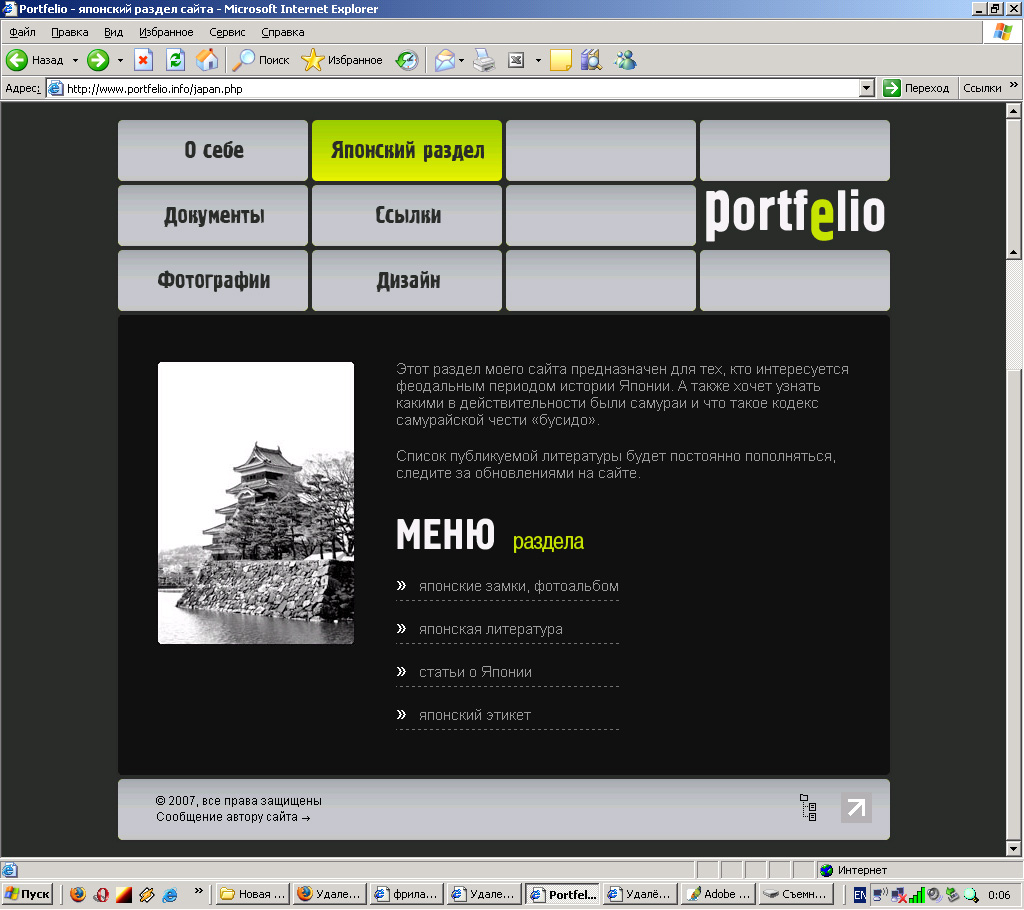
Task: Follow the 'японская литература' link
Action: pos(490,629)
